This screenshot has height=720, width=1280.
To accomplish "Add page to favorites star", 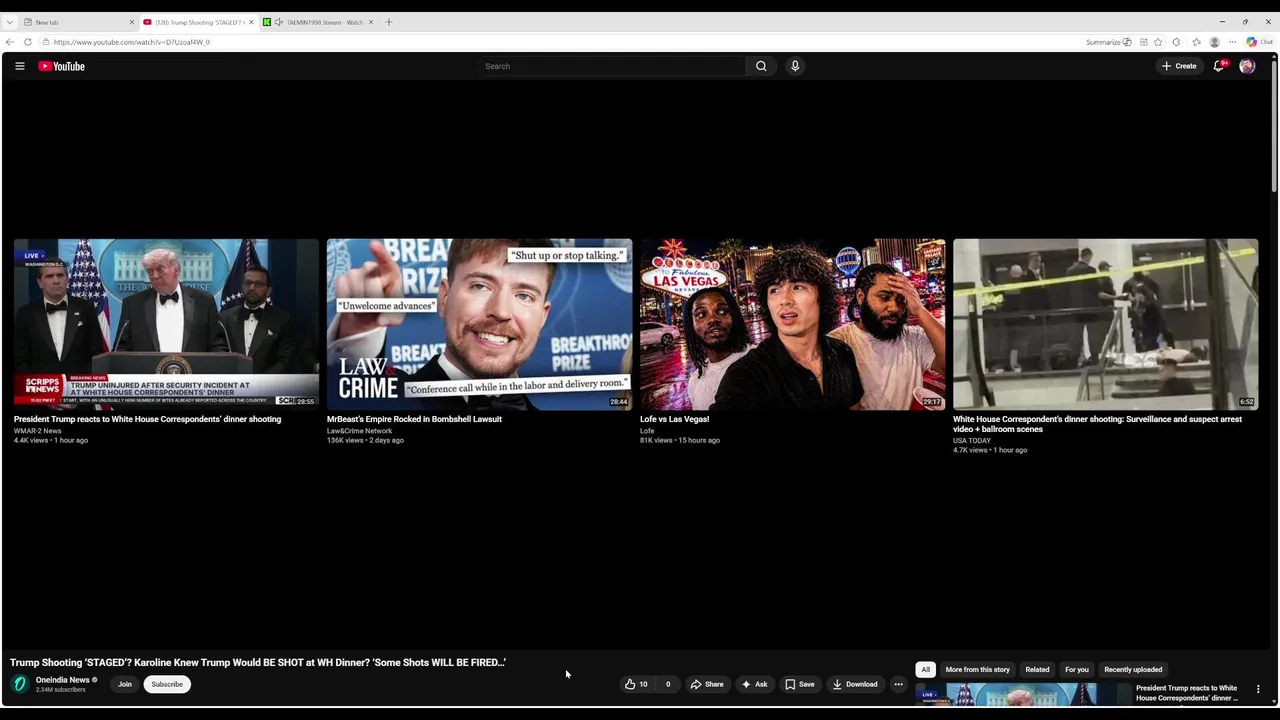I will point(1158,42).
